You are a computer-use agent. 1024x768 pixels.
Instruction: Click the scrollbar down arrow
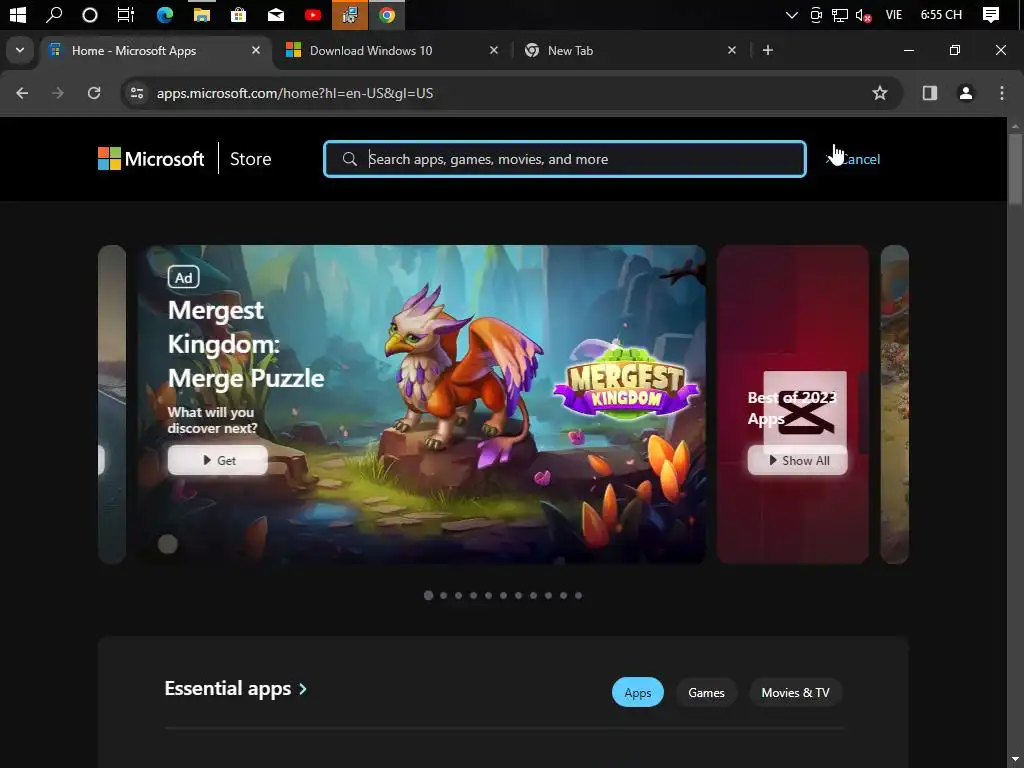coord(1015,761)
